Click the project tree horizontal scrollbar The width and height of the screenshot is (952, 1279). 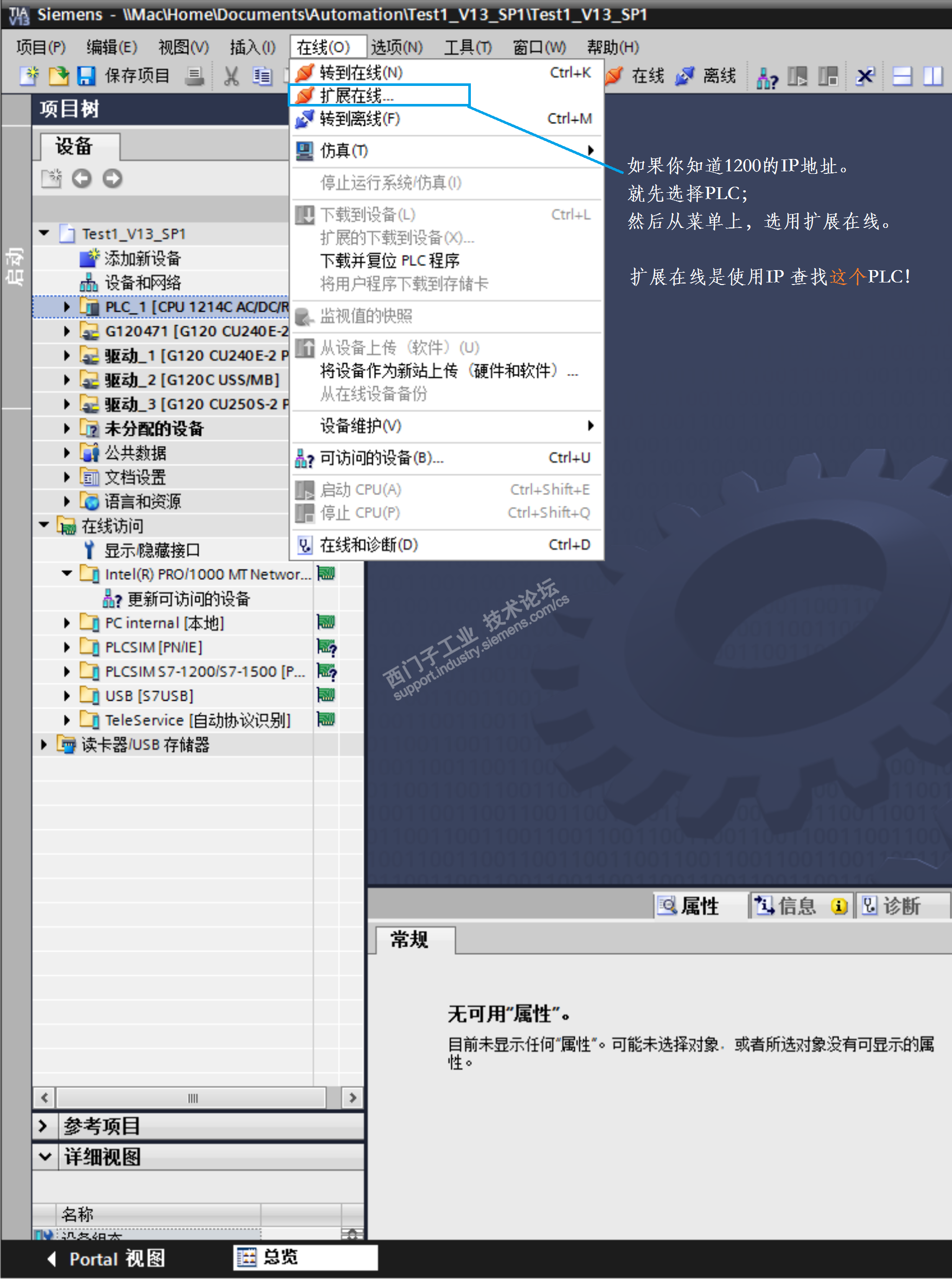tap(192, 1098)
